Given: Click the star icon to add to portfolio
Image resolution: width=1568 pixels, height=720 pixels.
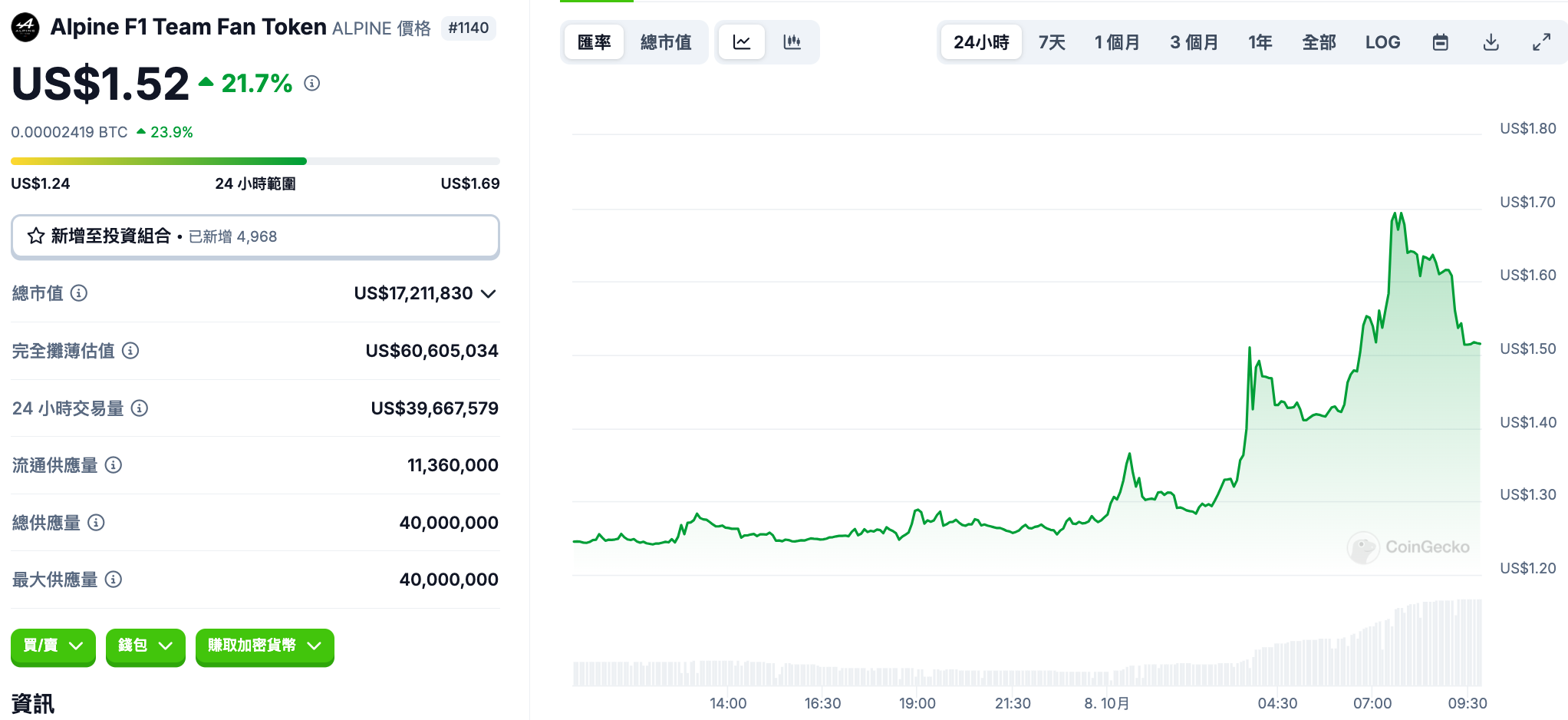Looking at the screenshot, I should pyautogui.click(x=36, y=236).
